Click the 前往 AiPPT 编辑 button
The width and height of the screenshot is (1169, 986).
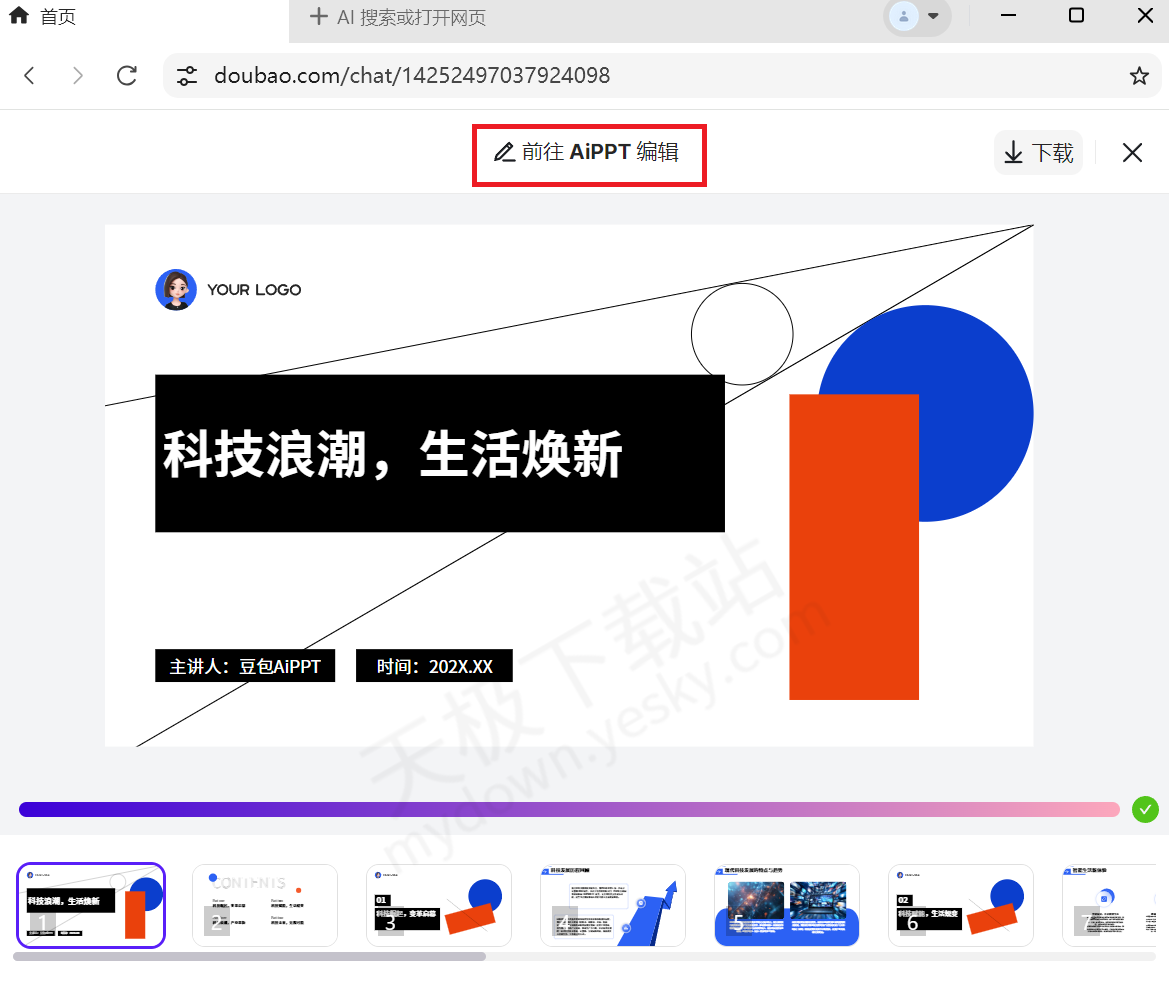[589, 152]
